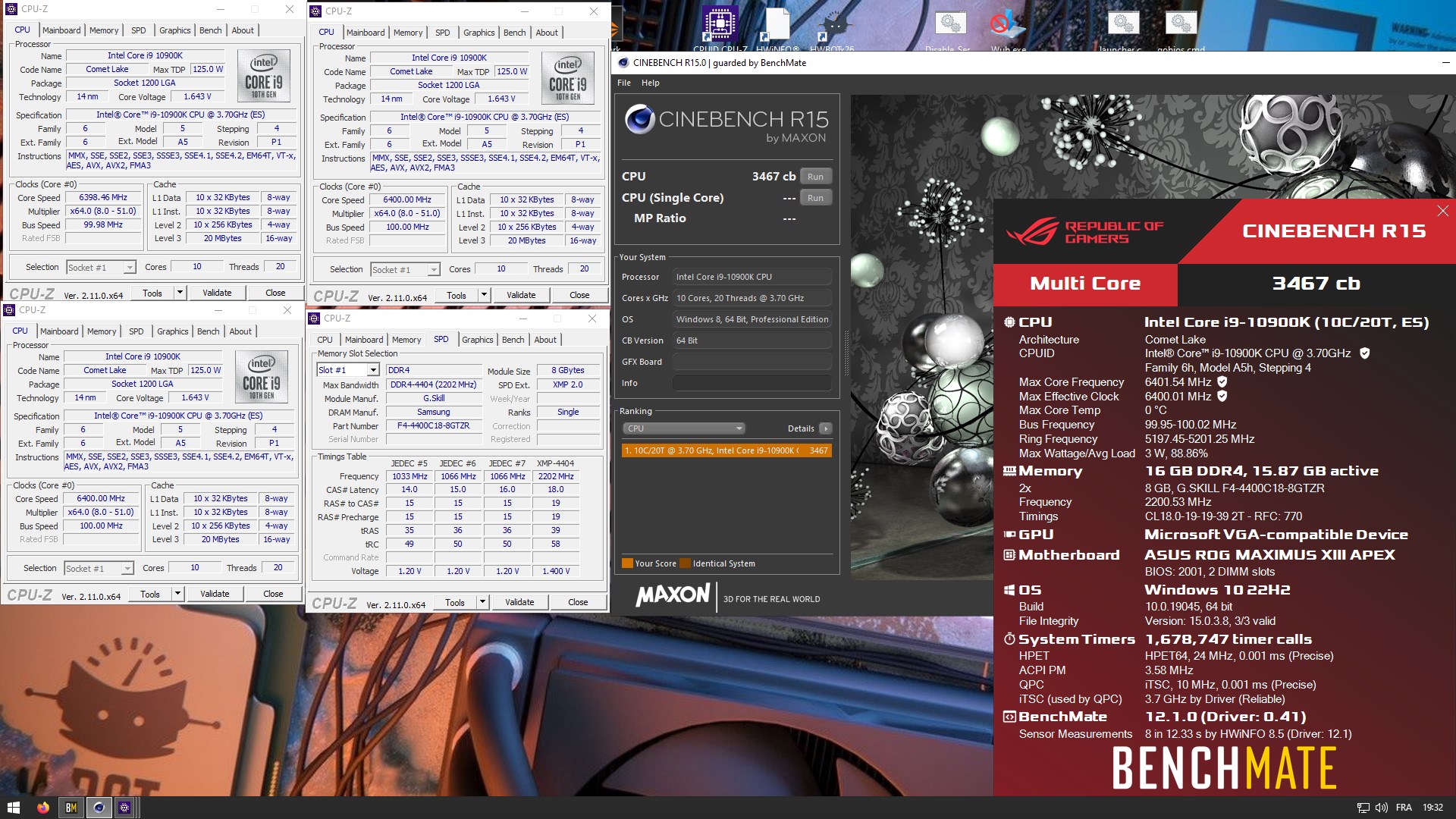The height and width of the screenshot is (819, 1456).
Task: Open Slot #1 dropdown in CPU-Z SPD window
Action: click(347, 370)
